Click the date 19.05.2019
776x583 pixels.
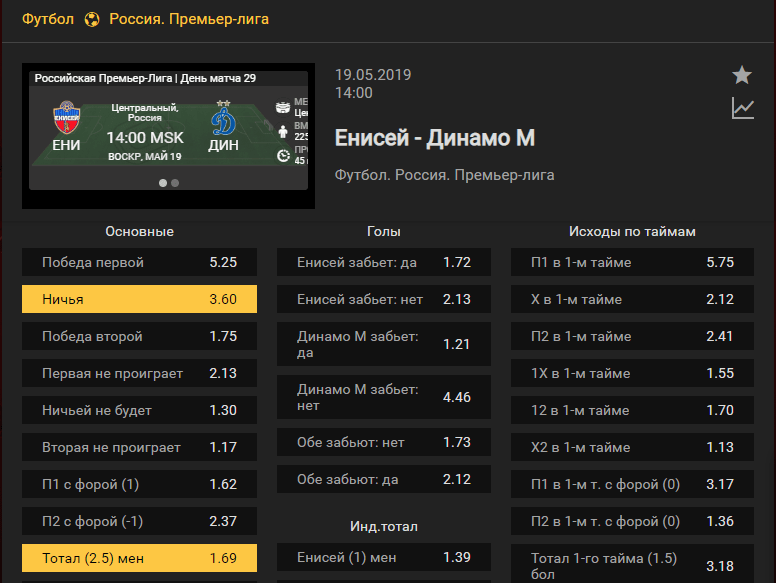pyautogui.click(x=373, y=75)
